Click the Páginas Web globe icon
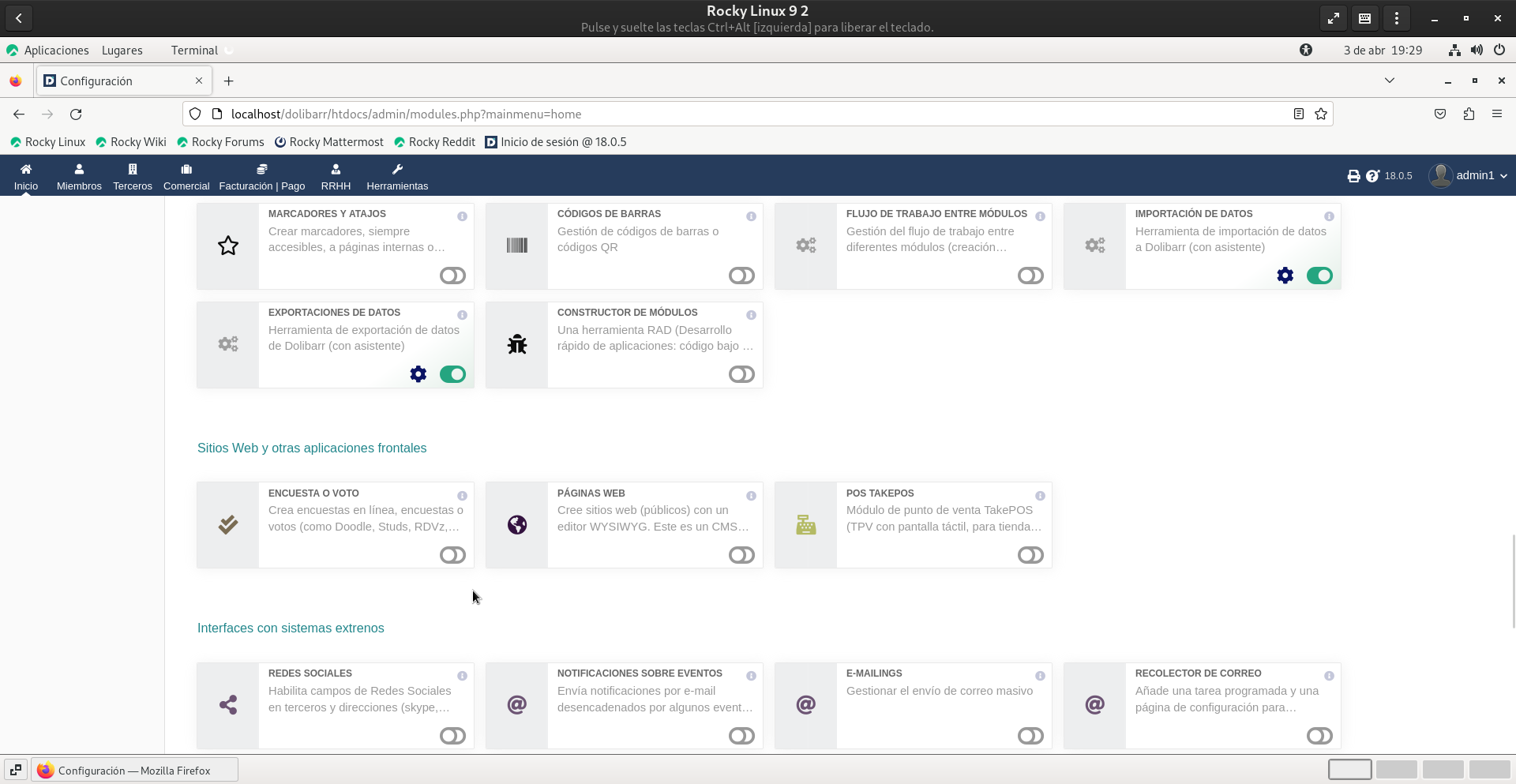This screenshot has height=784, width=1516. pos(517,525)
